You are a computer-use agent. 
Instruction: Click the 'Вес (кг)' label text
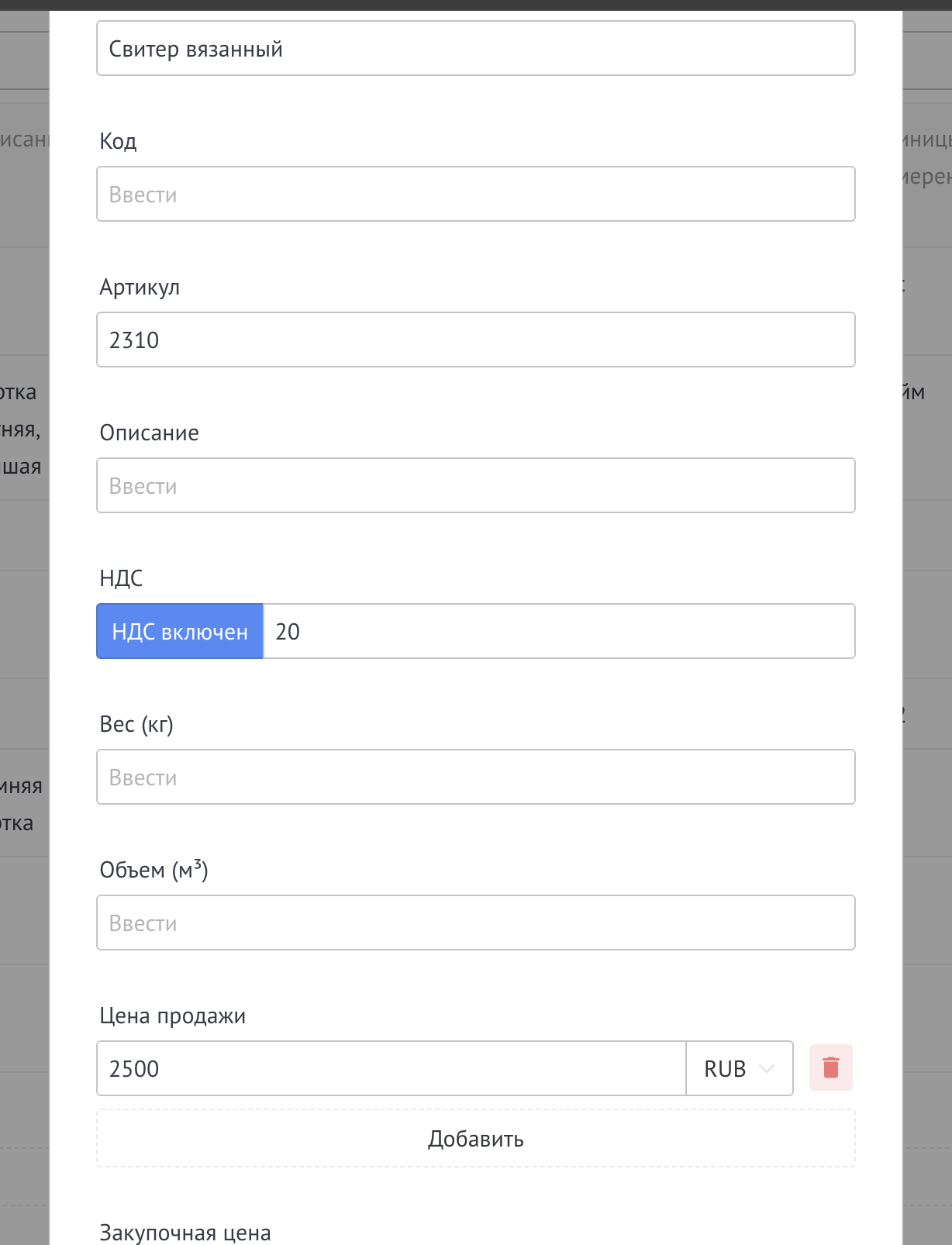(136, 724)
